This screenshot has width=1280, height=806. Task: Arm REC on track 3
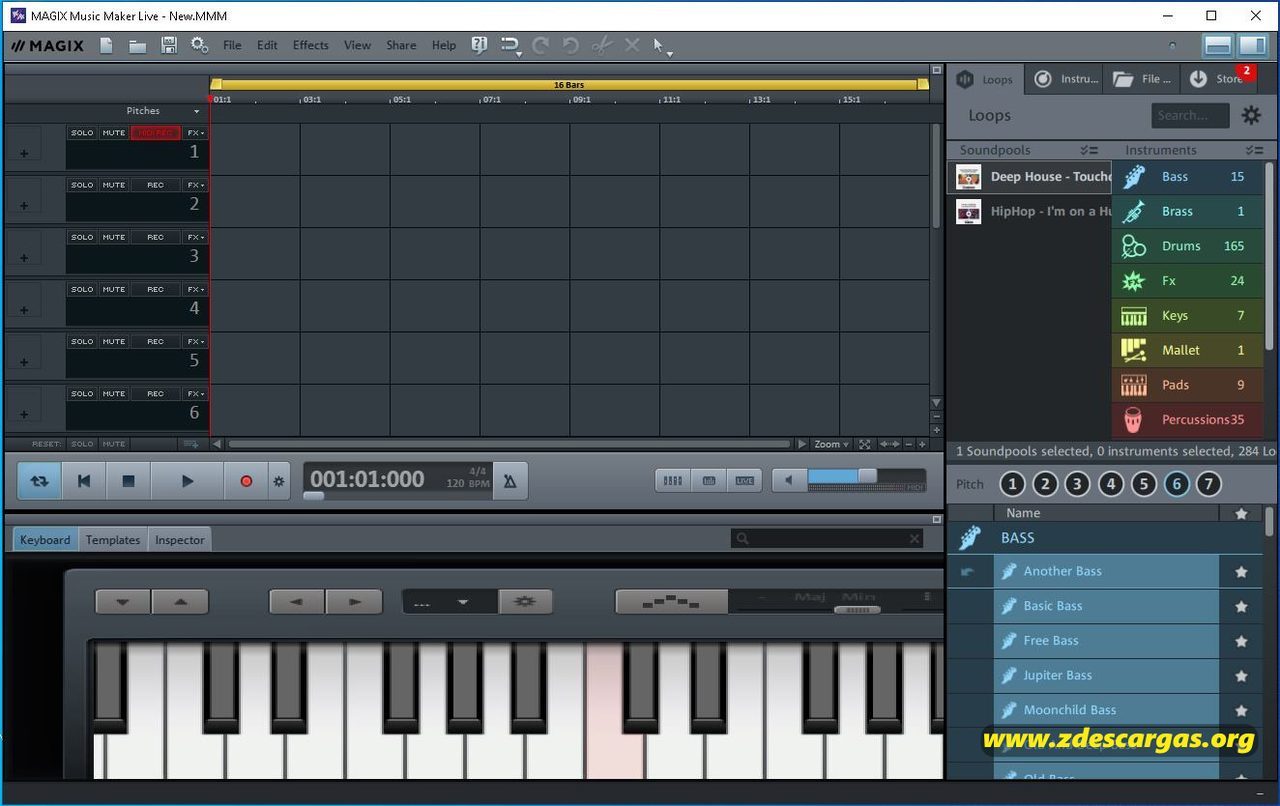[x=155, y=237]
